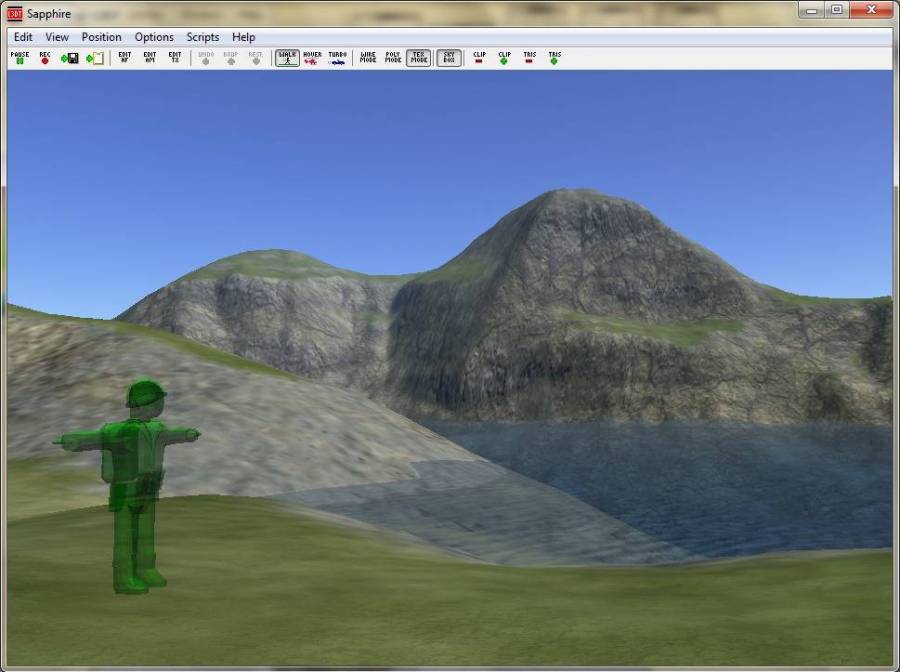Enable WALK movement mode
The height and width of the screenshot is (672, 900).
pos(288,57)
